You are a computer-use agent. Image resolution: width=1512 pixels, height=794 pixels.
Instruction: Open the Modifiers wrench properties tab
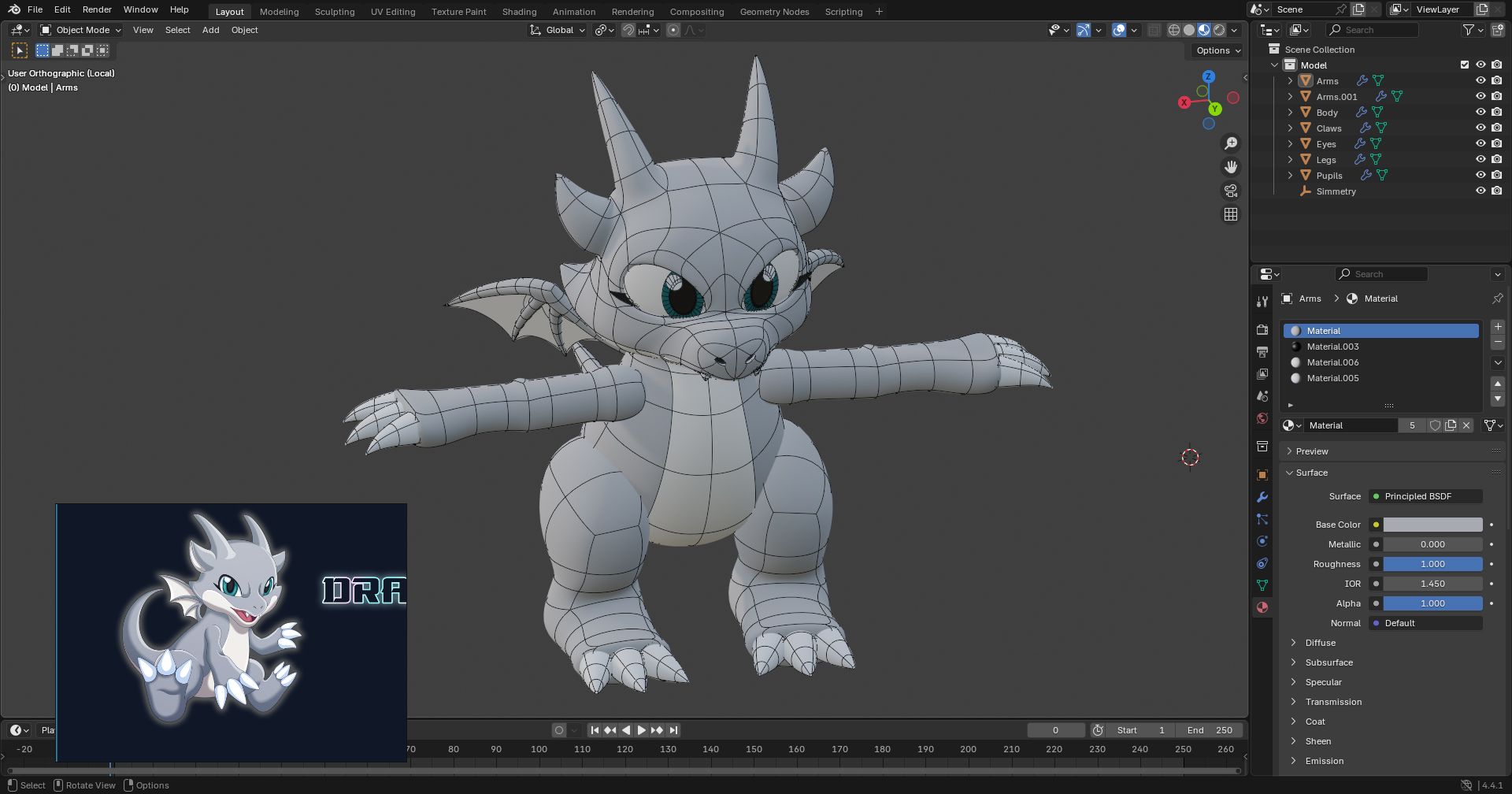pyautogui.click(x=1262, y=497)
